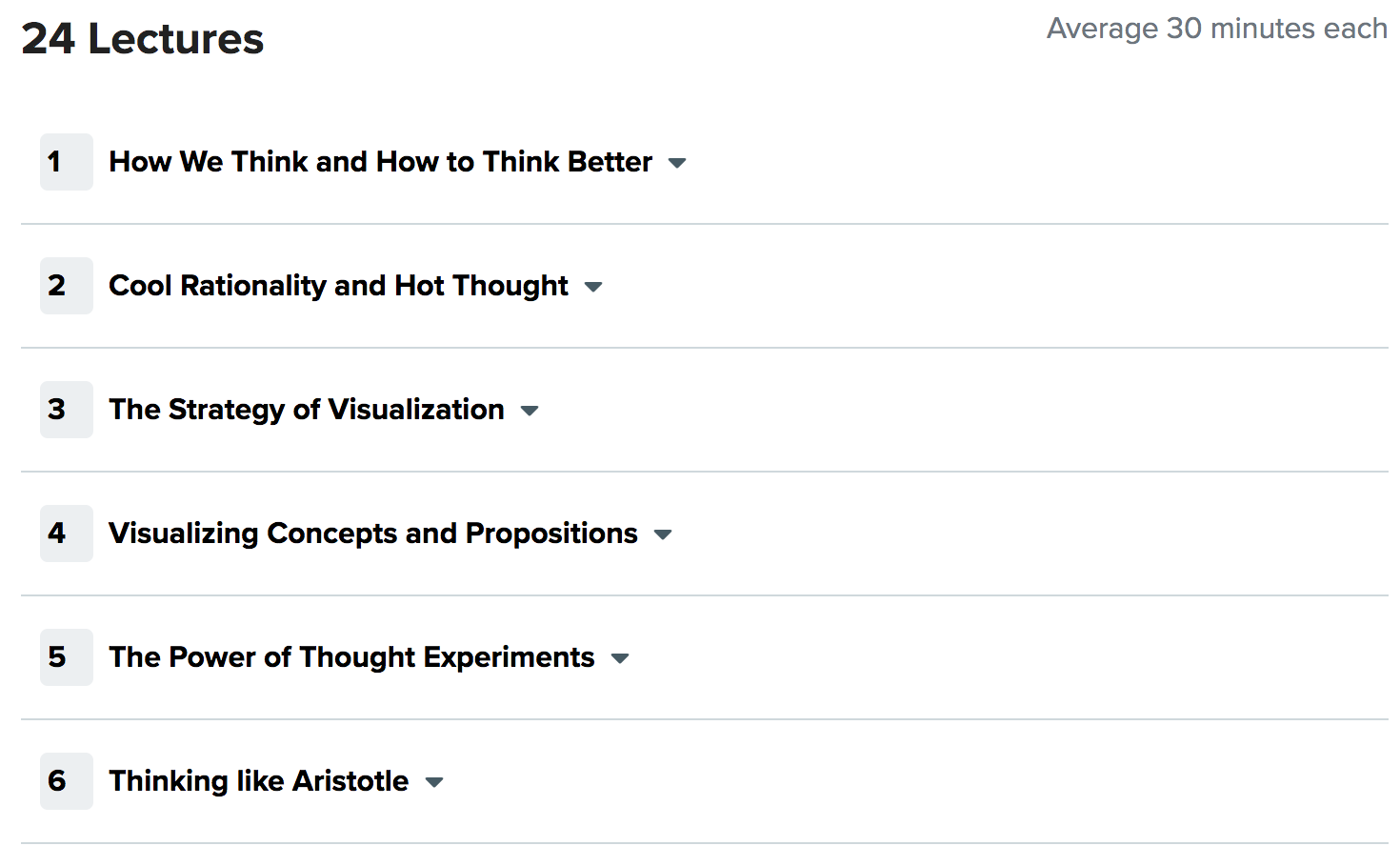Select the number 4 lecture badge
This screenshot has width=1400, height=846.
67,534
